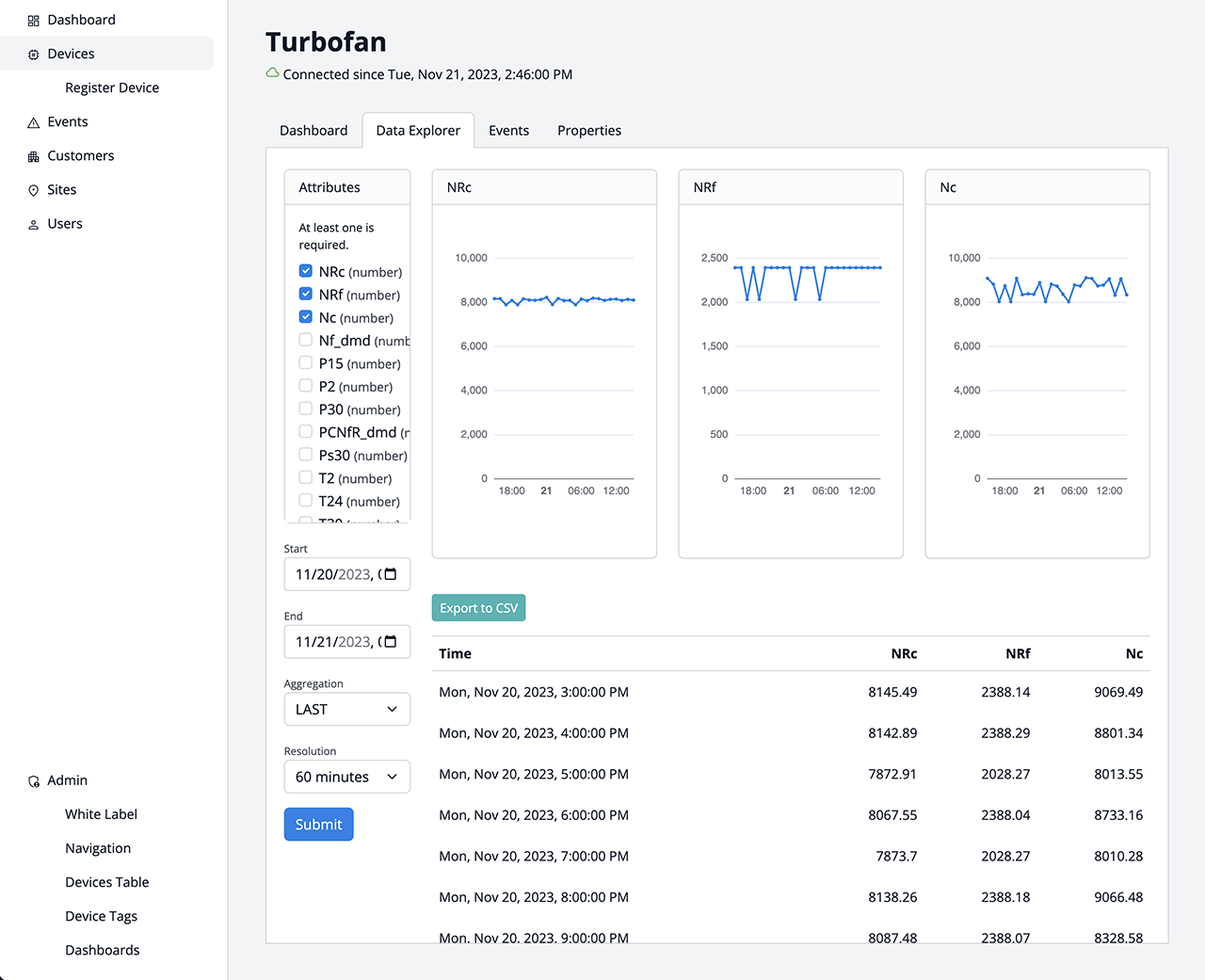Switch to the Properties tab
This screenshot has height=980, width=1205.
pos(589,131)
